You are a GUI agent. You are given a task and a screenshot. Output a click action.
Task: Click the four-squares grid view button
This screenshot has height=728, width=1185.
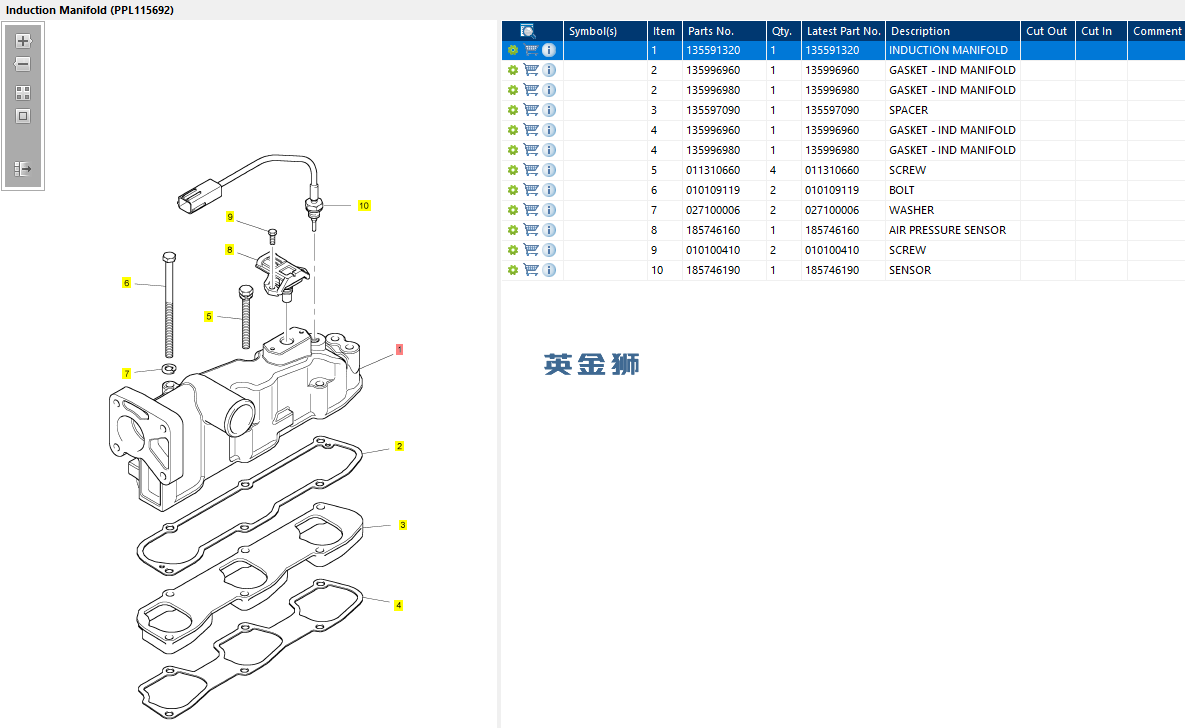pyautogui.click(x=23, y=93)
